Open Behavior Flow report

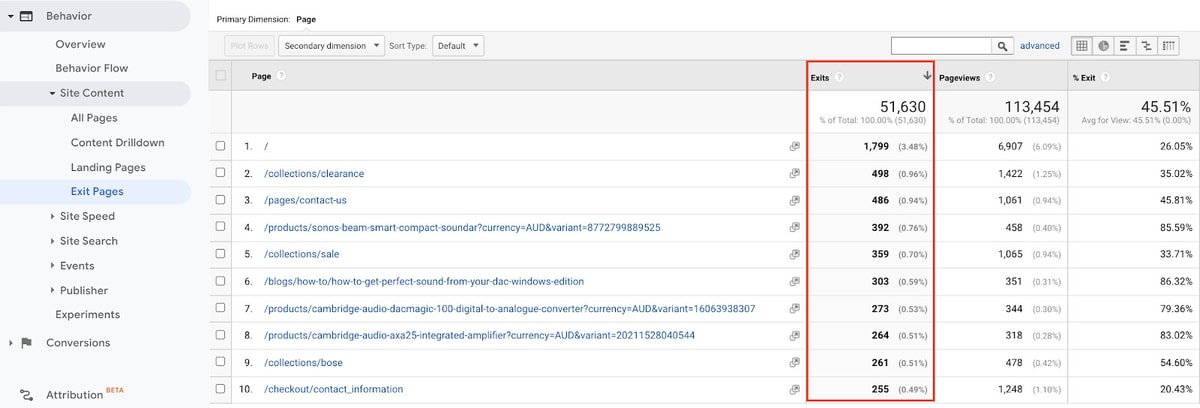coord(92,68)
